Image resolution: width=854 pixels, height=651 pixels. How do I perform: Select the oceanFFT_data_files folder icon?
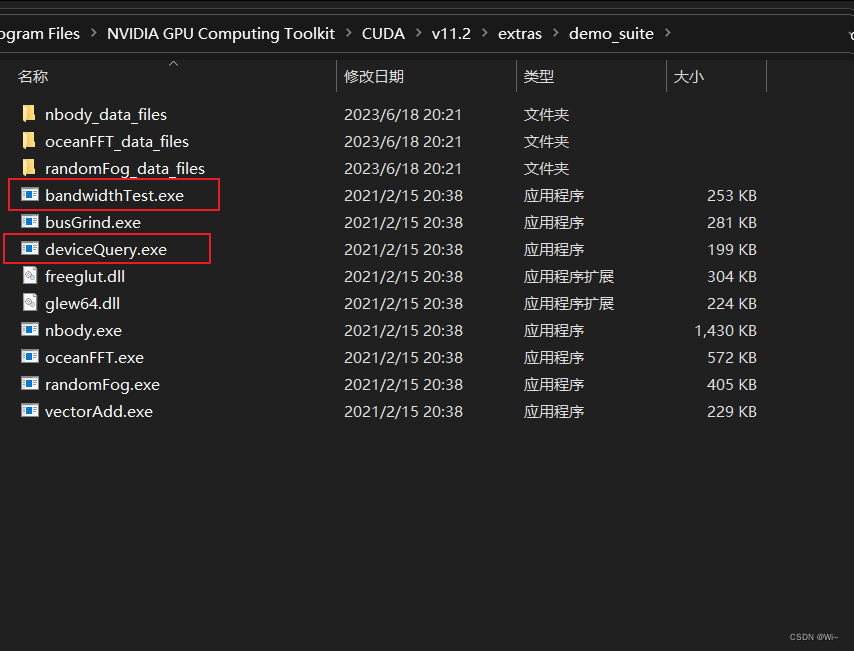pyautogui.click(x=29, y=141)
